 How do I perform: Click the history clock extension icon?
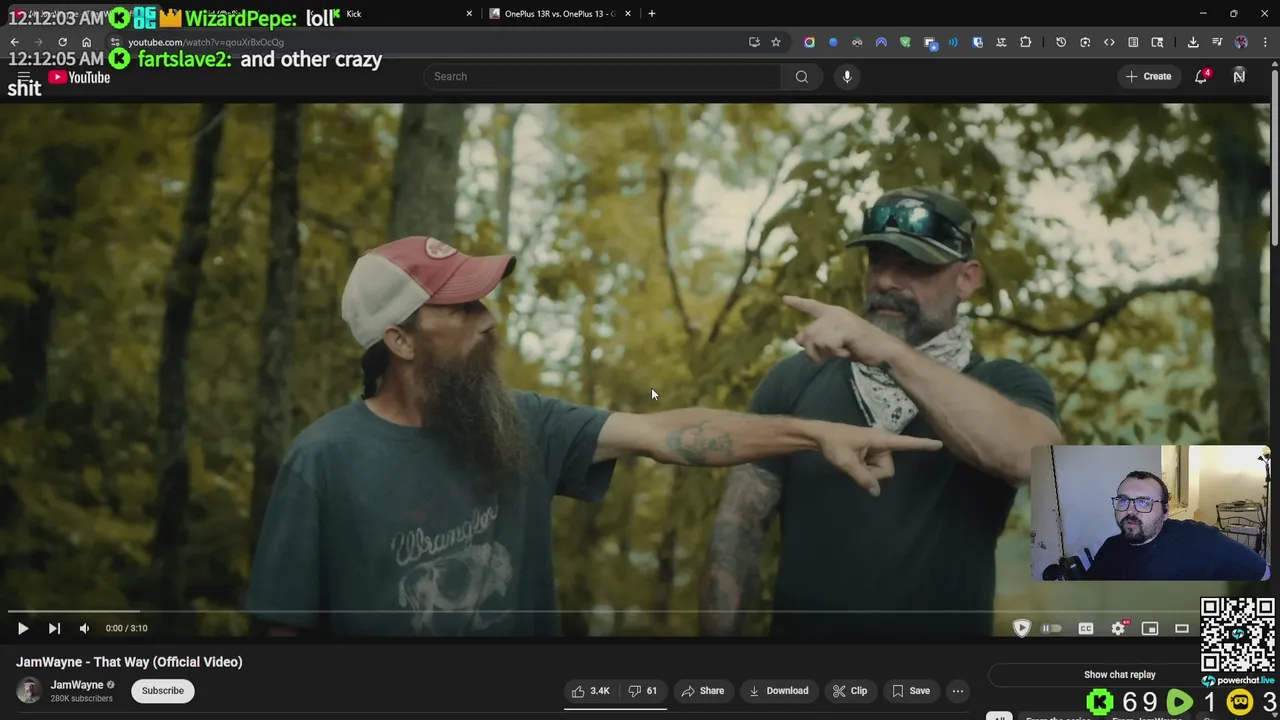point(1061,42)
